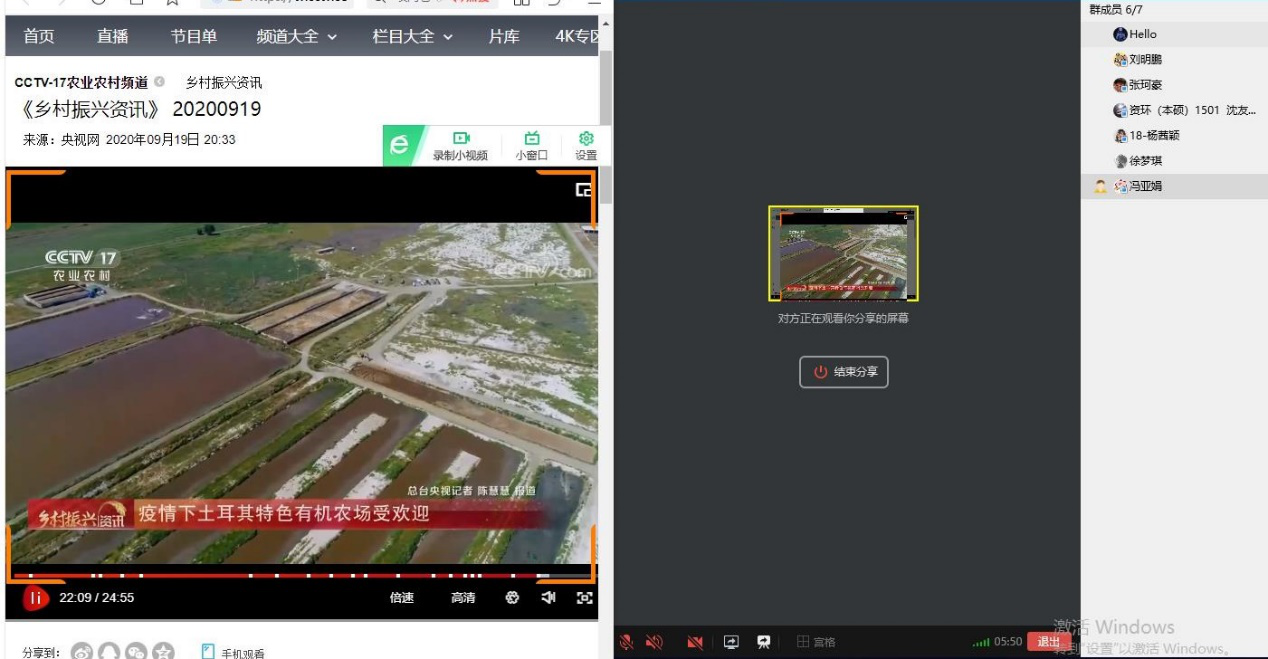Click the film-reel icon in video controls
This screenshot has height=659, width=1268.
pos(513,598)
